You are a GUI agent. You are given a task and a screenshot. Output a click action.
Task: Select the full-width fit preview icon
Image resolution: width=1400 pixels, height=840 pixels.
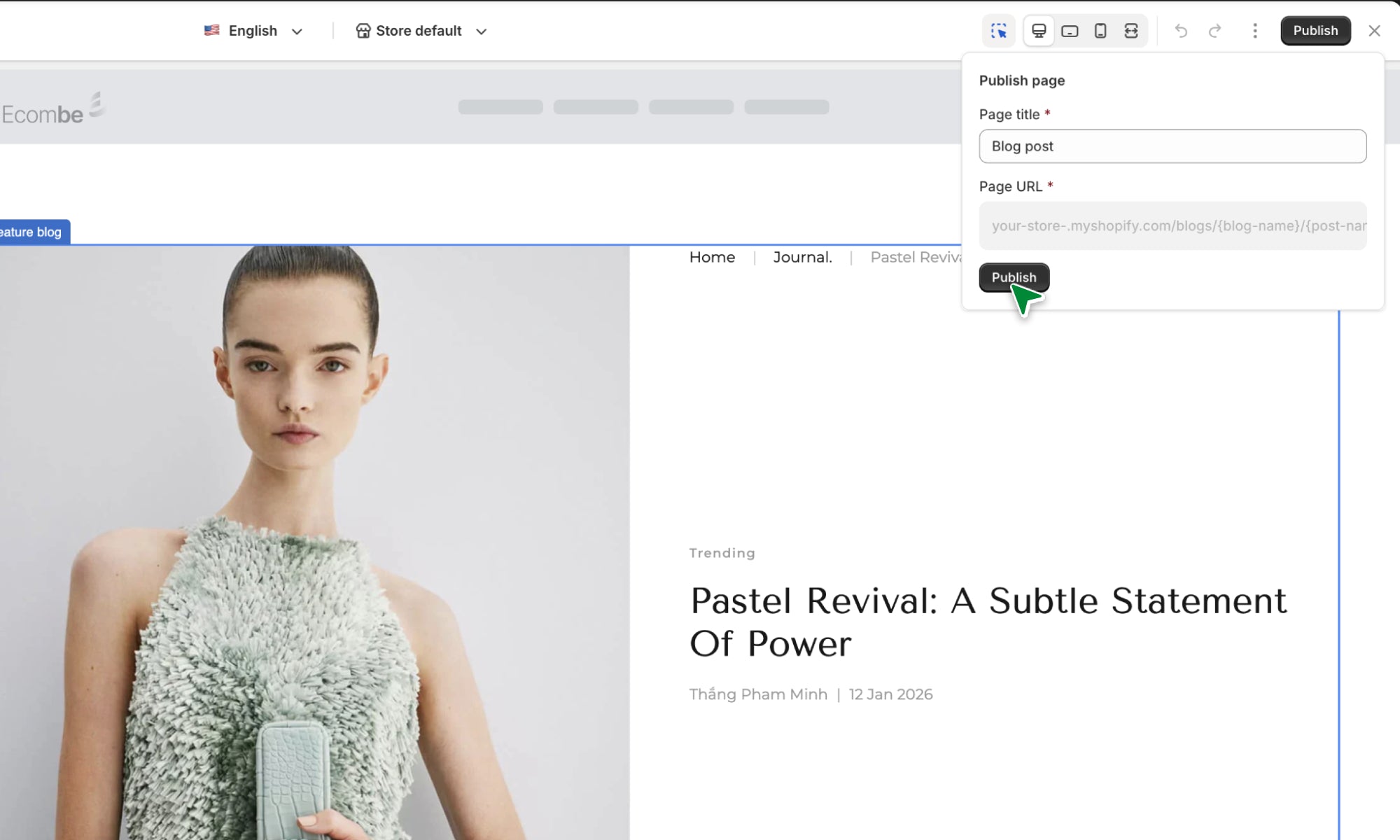coord(1131,31)
